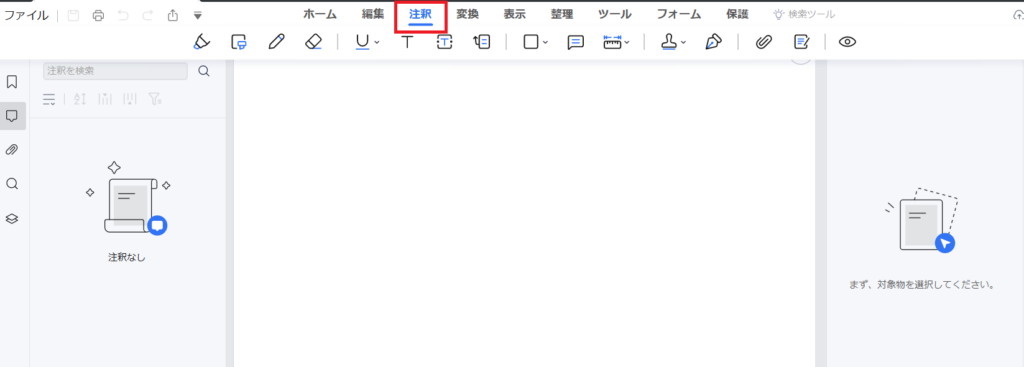
Task: Toggle annotation visibility with the eye icon
Action: point(848,42)
